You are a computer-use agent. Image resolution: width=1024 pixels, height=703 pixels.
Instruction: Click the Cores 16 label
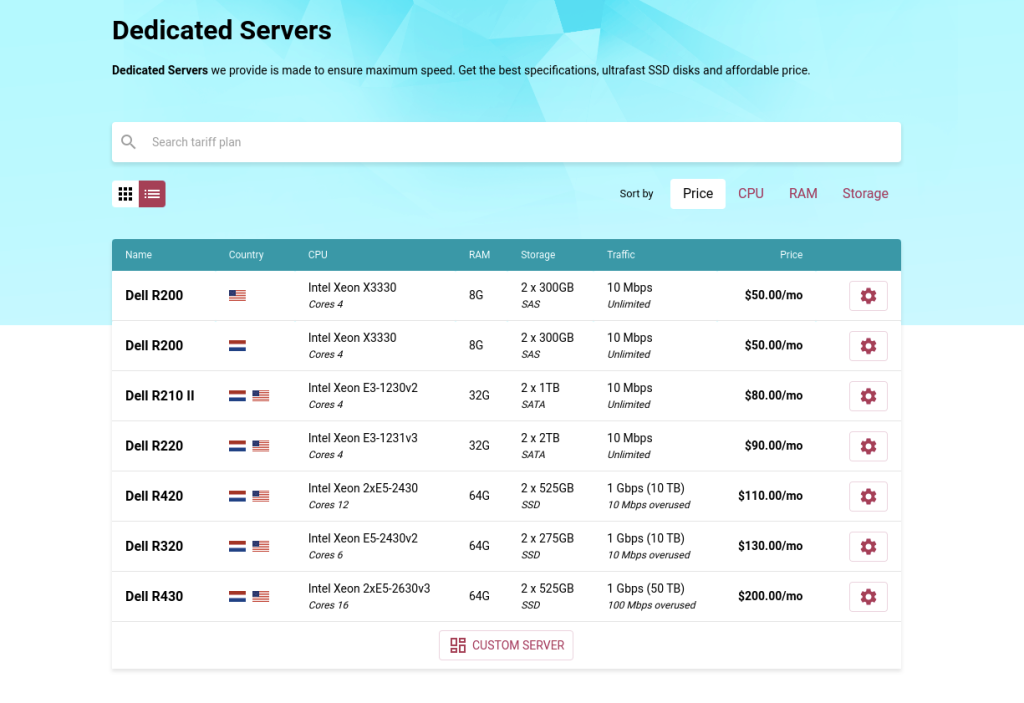click(x=328, y=606)
